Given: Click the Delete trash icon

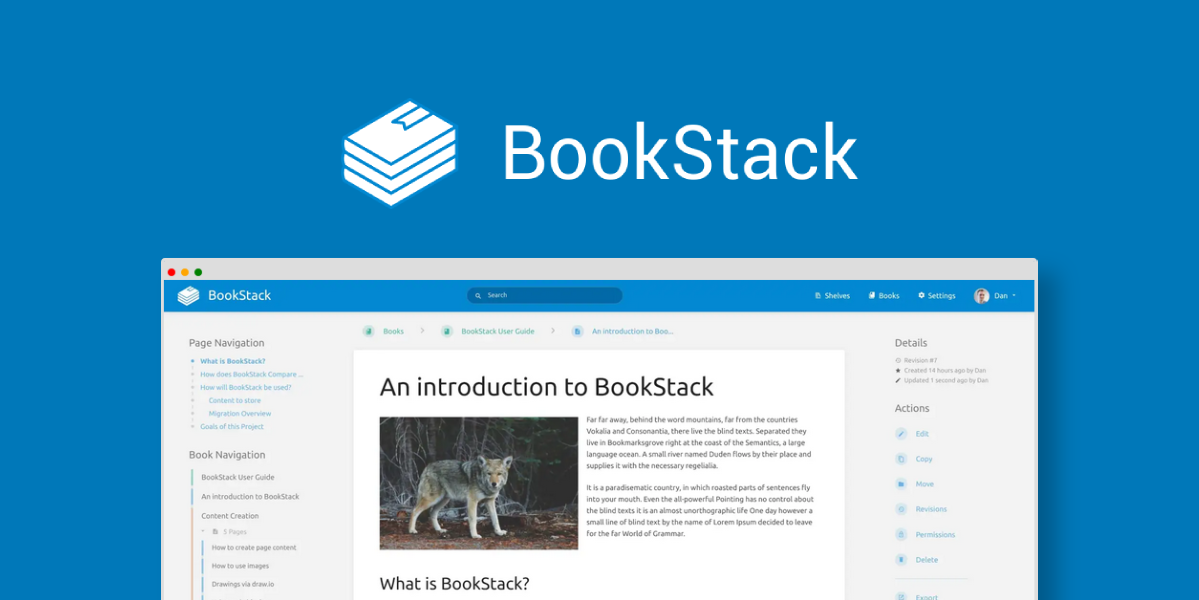Looking at the screenshot, I should (x=900, y=559).
